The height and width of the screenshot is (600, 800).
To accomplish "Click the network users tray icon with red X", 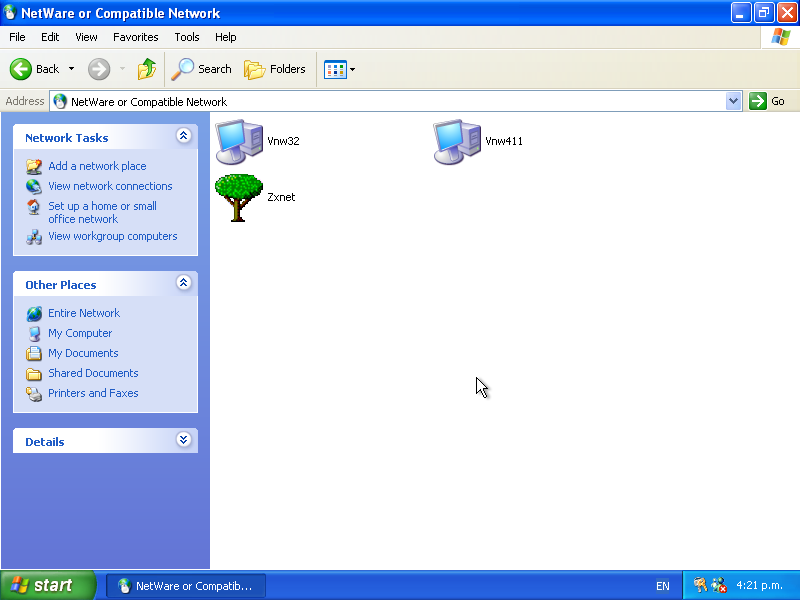I will coord(719,585).
